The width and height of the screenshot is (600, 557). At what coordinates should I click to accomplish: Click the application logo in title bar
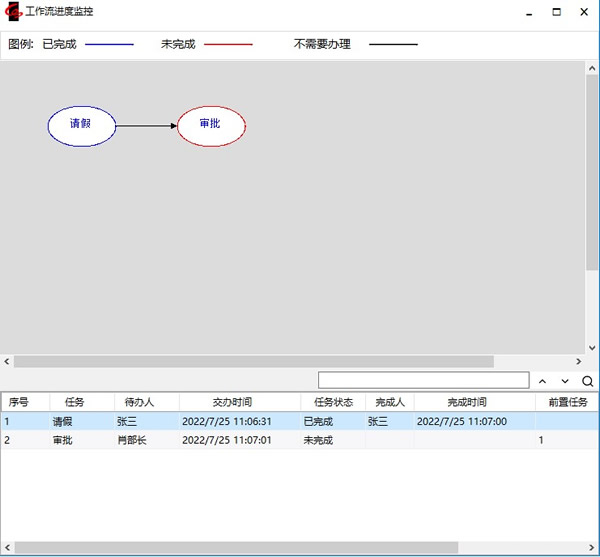pyautogui.click(x=13, y=12)
